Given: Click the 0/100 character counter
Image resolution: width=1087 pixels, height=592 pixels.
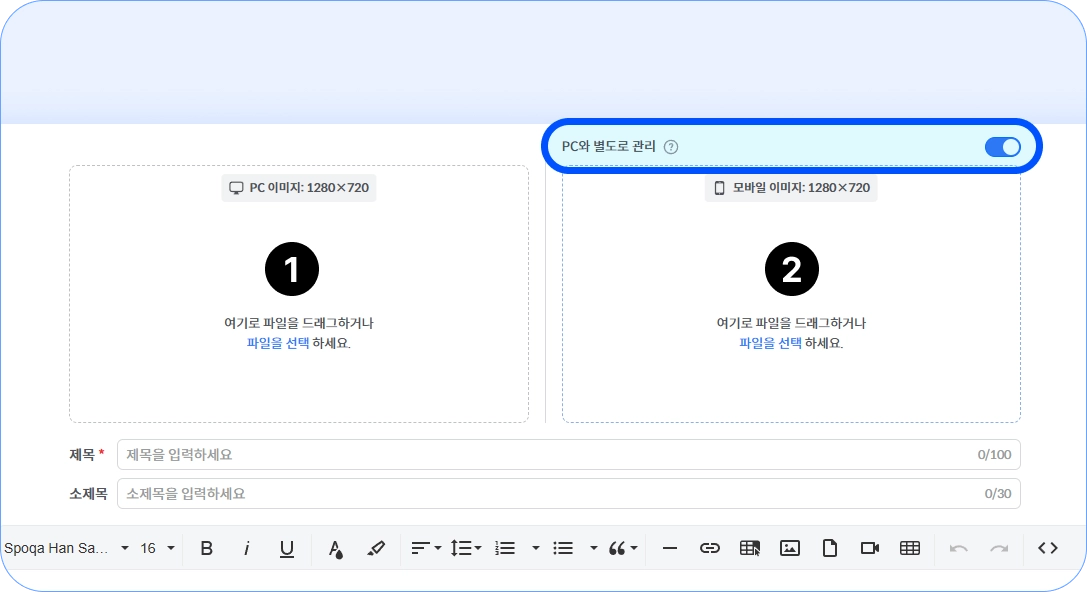Looking at the screenshot, I should click(x=994, y=455).
